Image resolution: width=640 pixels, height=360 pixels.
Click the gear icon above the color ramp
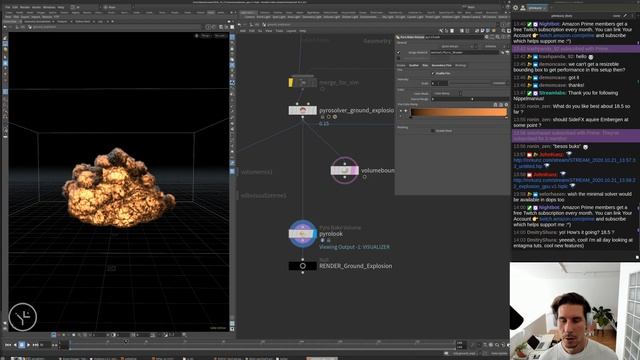[x=507, y=104]
